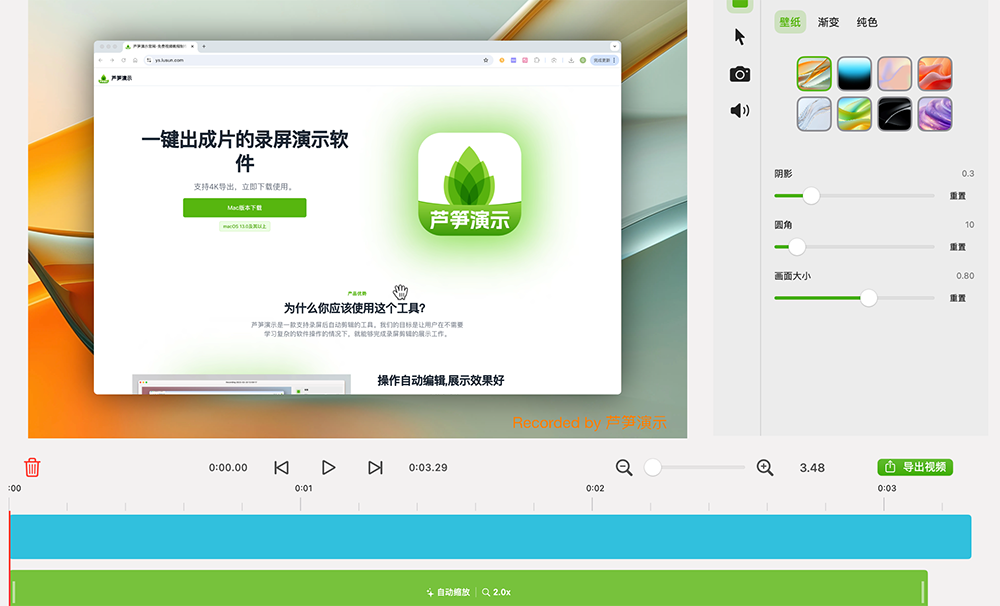Viewport: 1000px width, 606px height.
Task: Adjust the 圆角 corner radius slider handle
Action: (x=797, y=247)
